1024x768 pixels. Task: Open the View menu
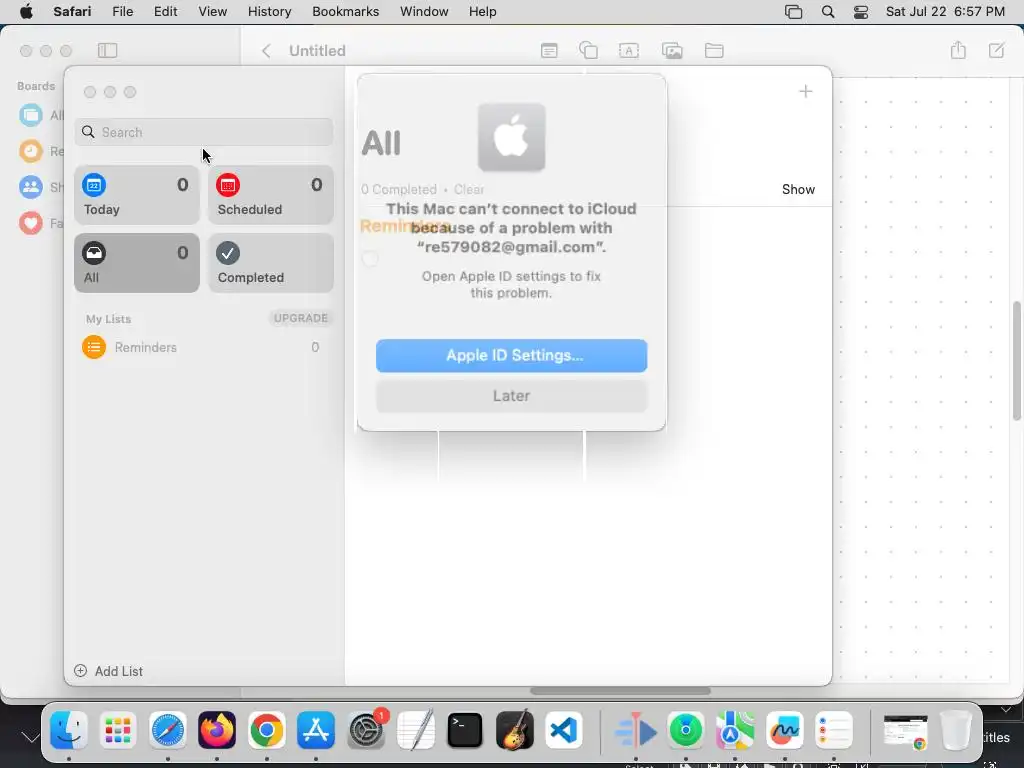pyautogui.click(x=212, y=11)
